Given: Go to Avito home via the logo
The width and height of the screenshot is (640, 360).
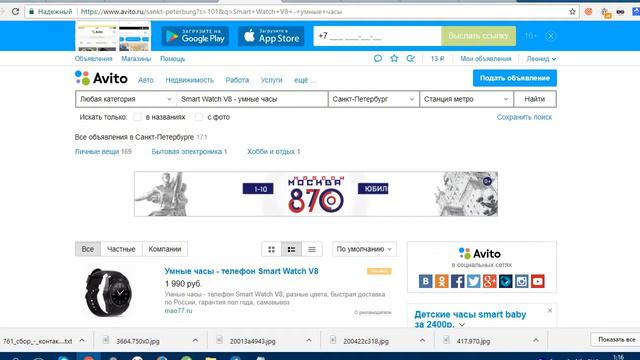Looking at the screenshot, I should pos(101,78).
